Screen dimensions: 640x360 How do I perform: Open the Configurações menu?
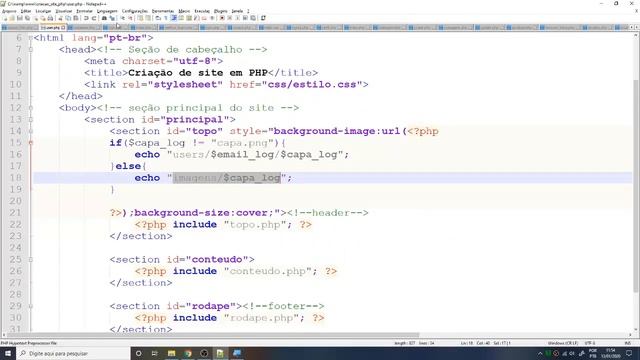[135, 11]
